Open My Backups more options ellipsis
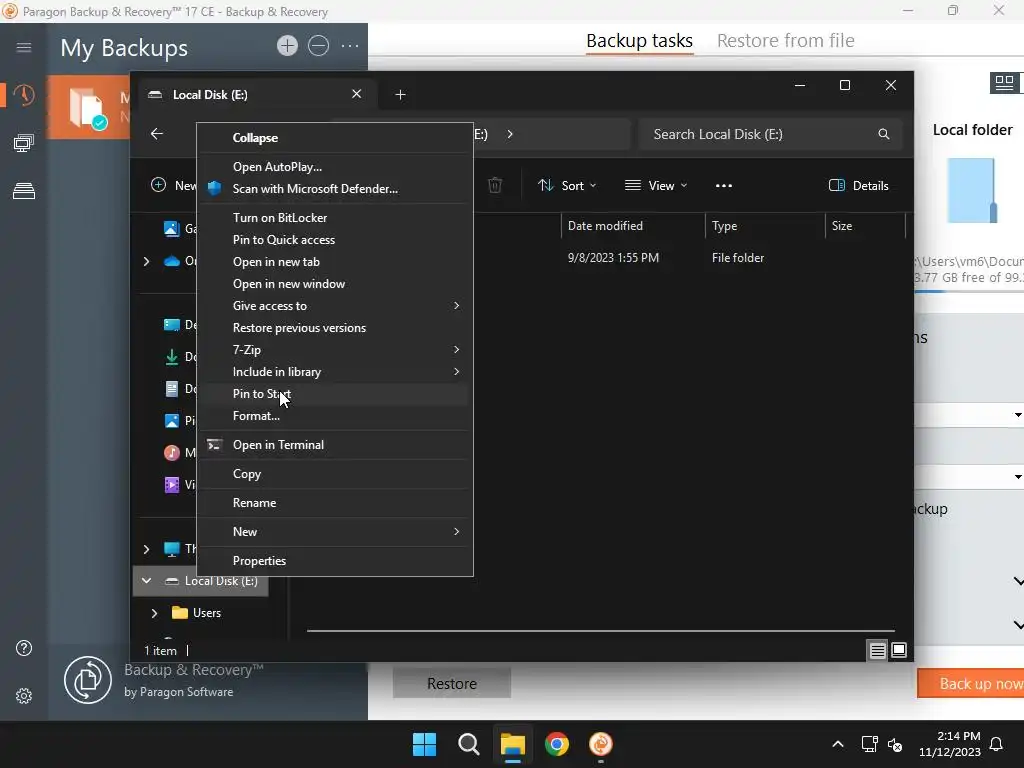 coord(350,46)
